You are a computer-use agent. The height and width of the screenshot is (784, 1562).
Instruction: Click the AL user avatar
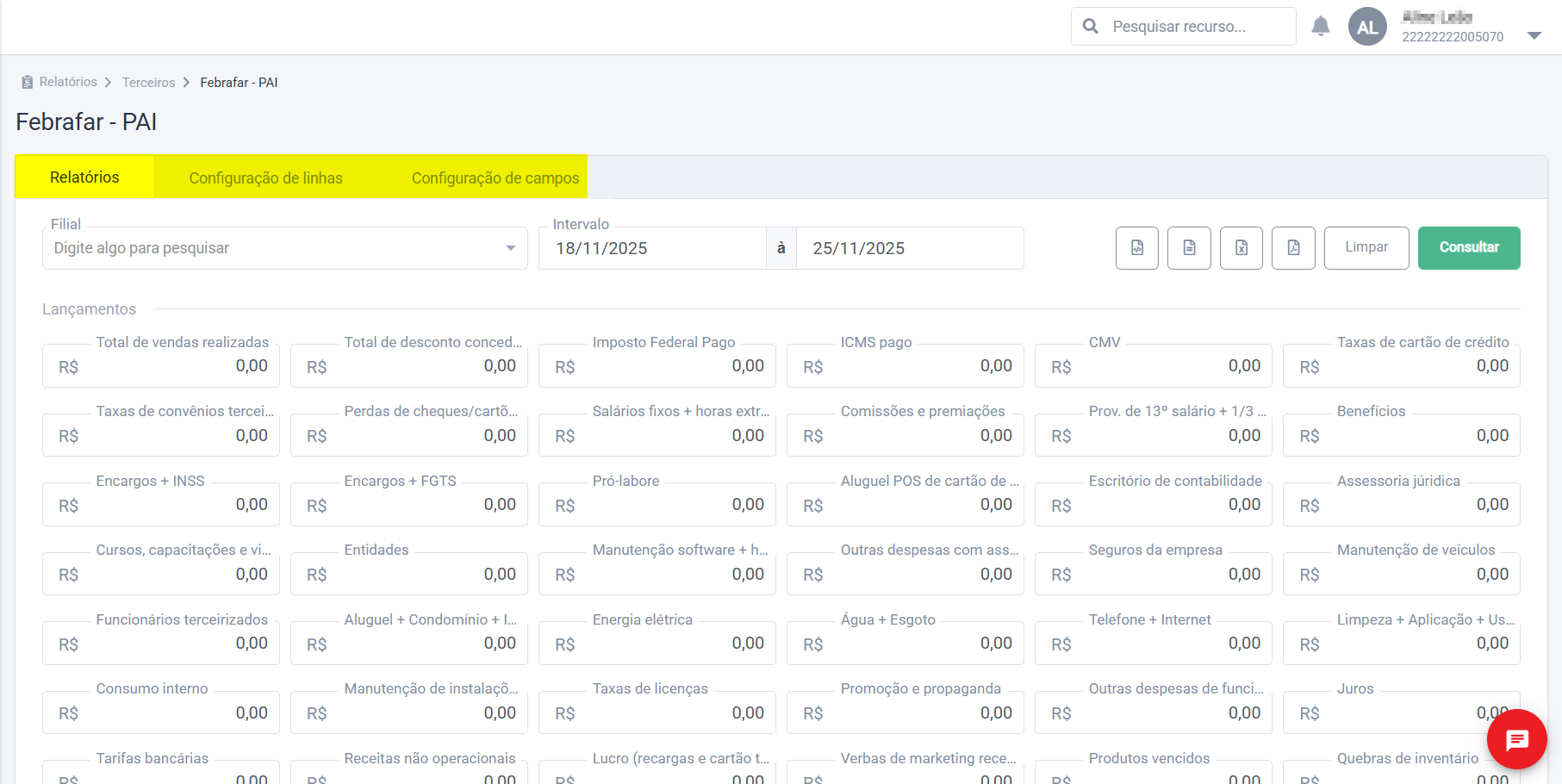(x=1367, y=27)
